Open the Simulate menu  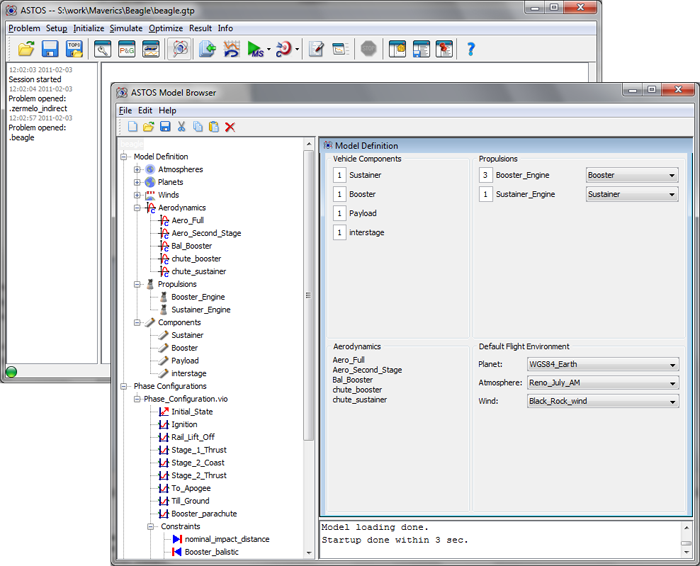pos(126,28)
